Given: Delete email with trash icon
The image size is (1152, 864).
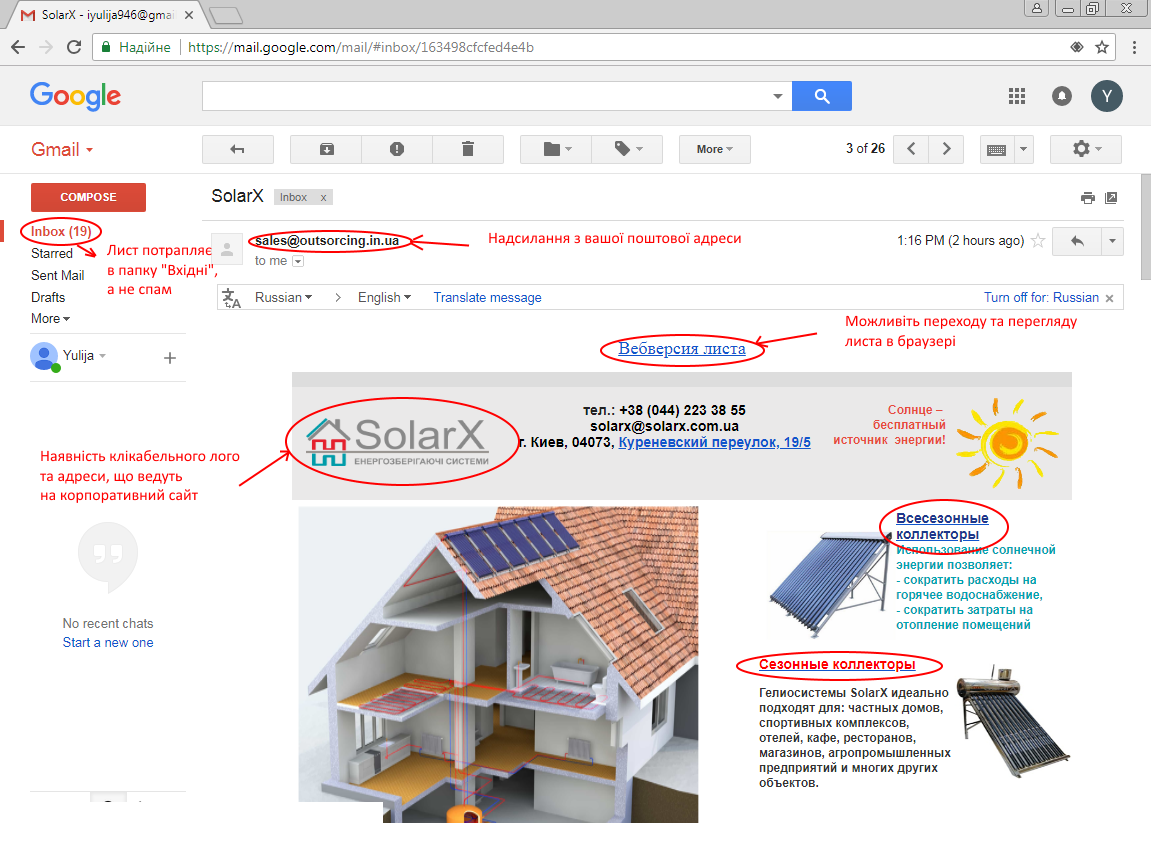Looking at the screenshot, I should pos(468,149).
